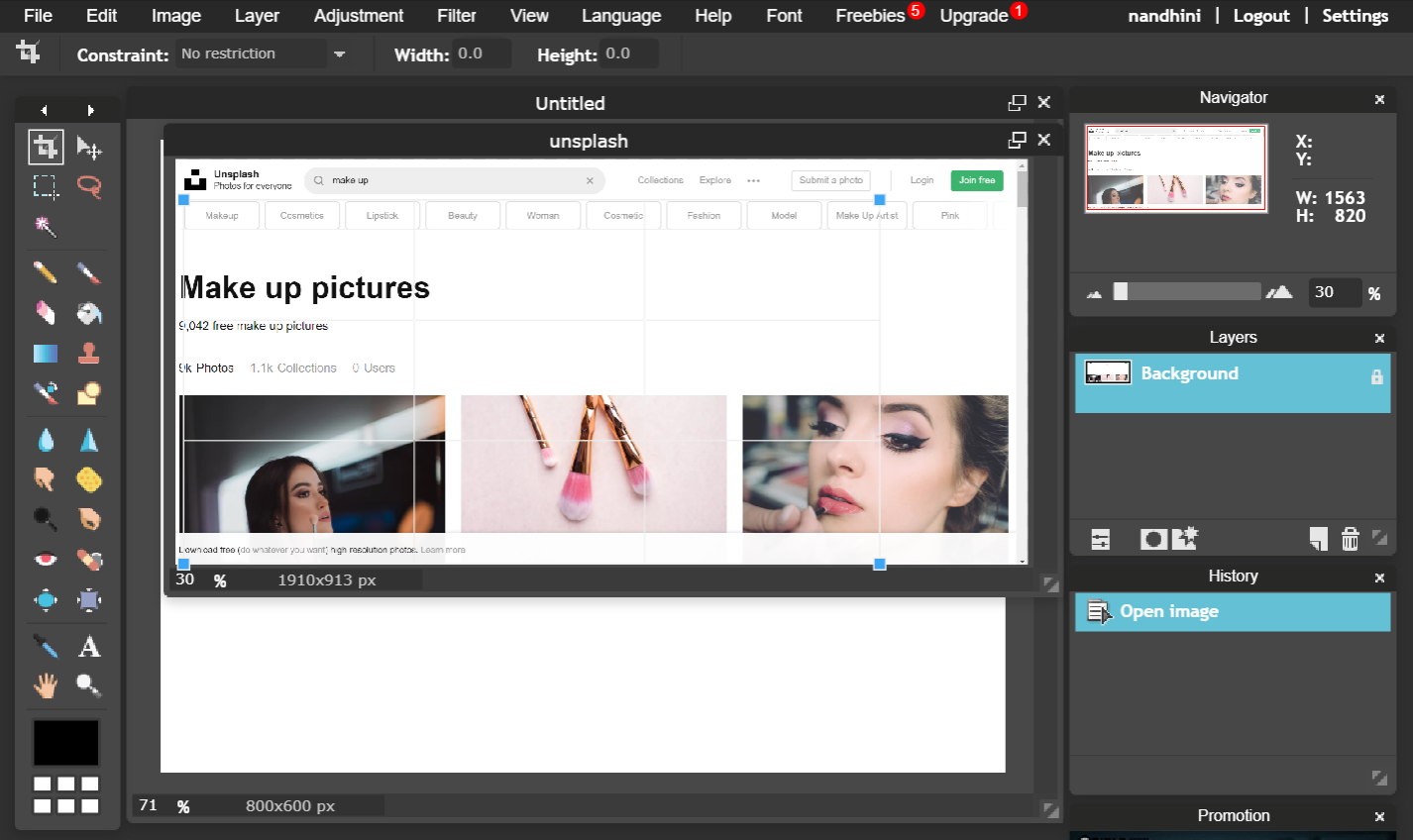
Task: Collapse toolbar using the left arrow
Action: [44, 110]
